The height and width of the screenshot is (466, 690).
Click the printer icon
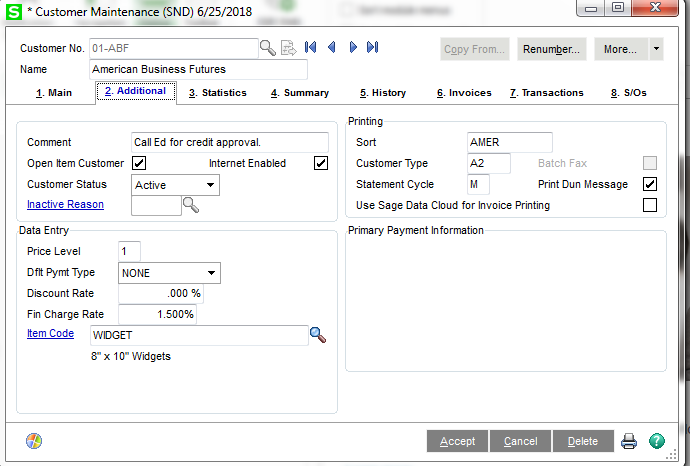tap(629, 441)
